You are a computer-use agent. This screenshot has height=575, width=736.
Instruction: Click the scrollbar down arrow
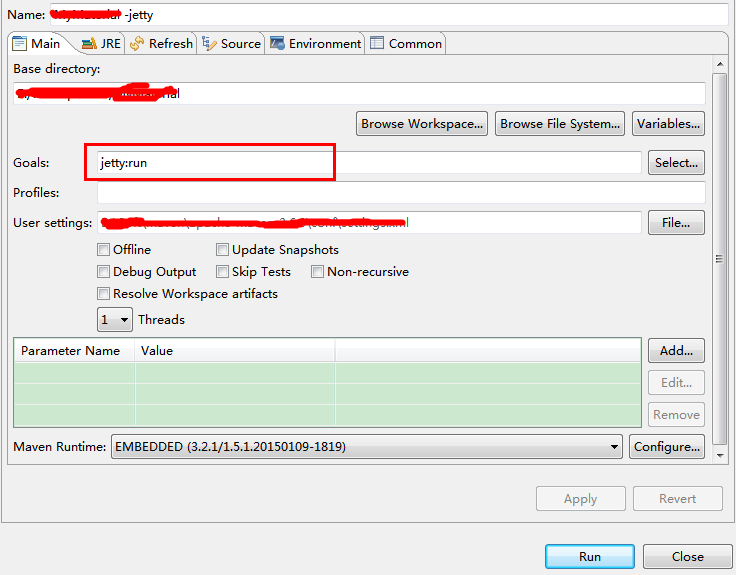pyautogui.click(x=720, y=455)
